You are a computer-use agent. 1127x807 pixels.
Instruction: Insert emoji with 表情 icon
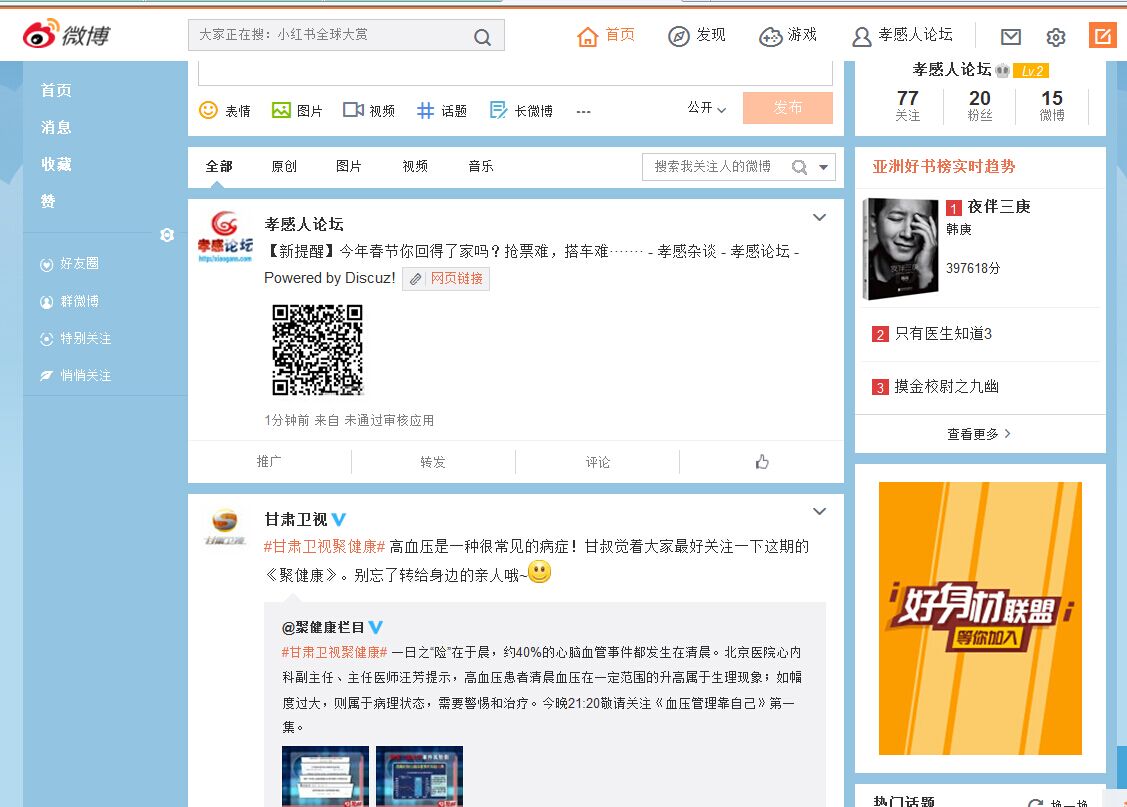click(209, 110)
